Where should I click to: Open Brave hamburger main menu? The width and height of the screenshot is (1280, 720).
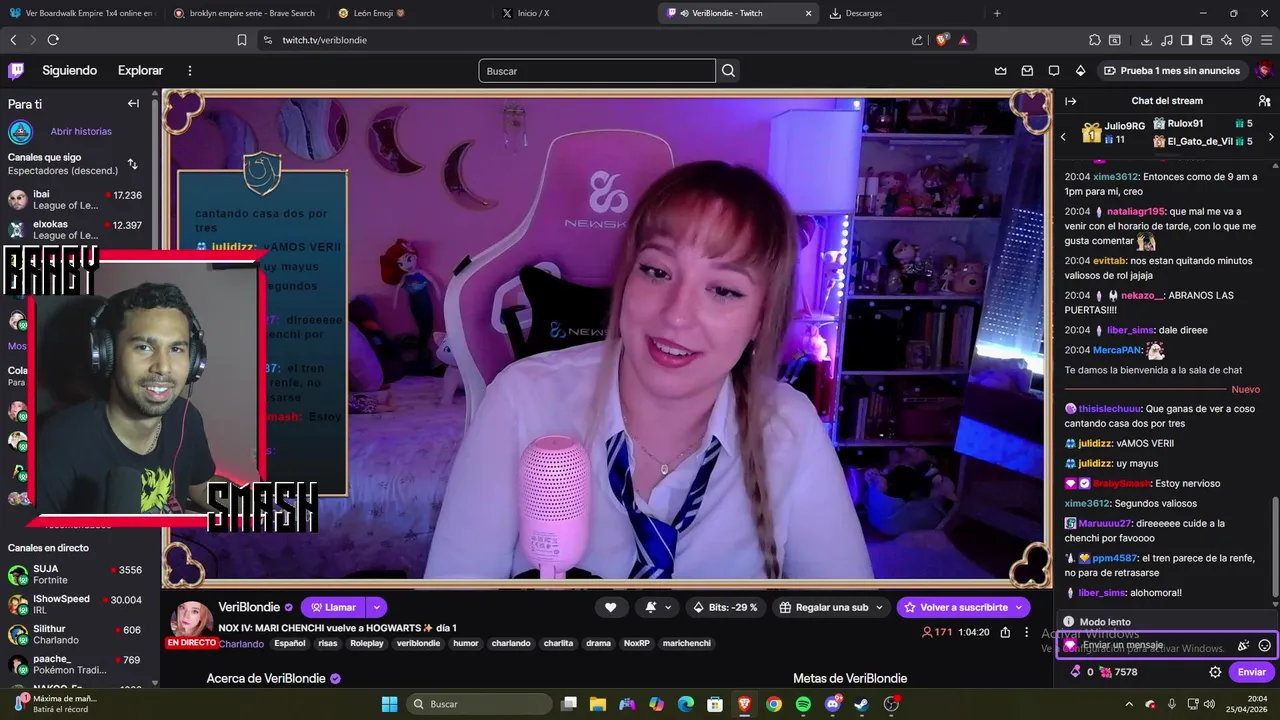(1266, 40)
